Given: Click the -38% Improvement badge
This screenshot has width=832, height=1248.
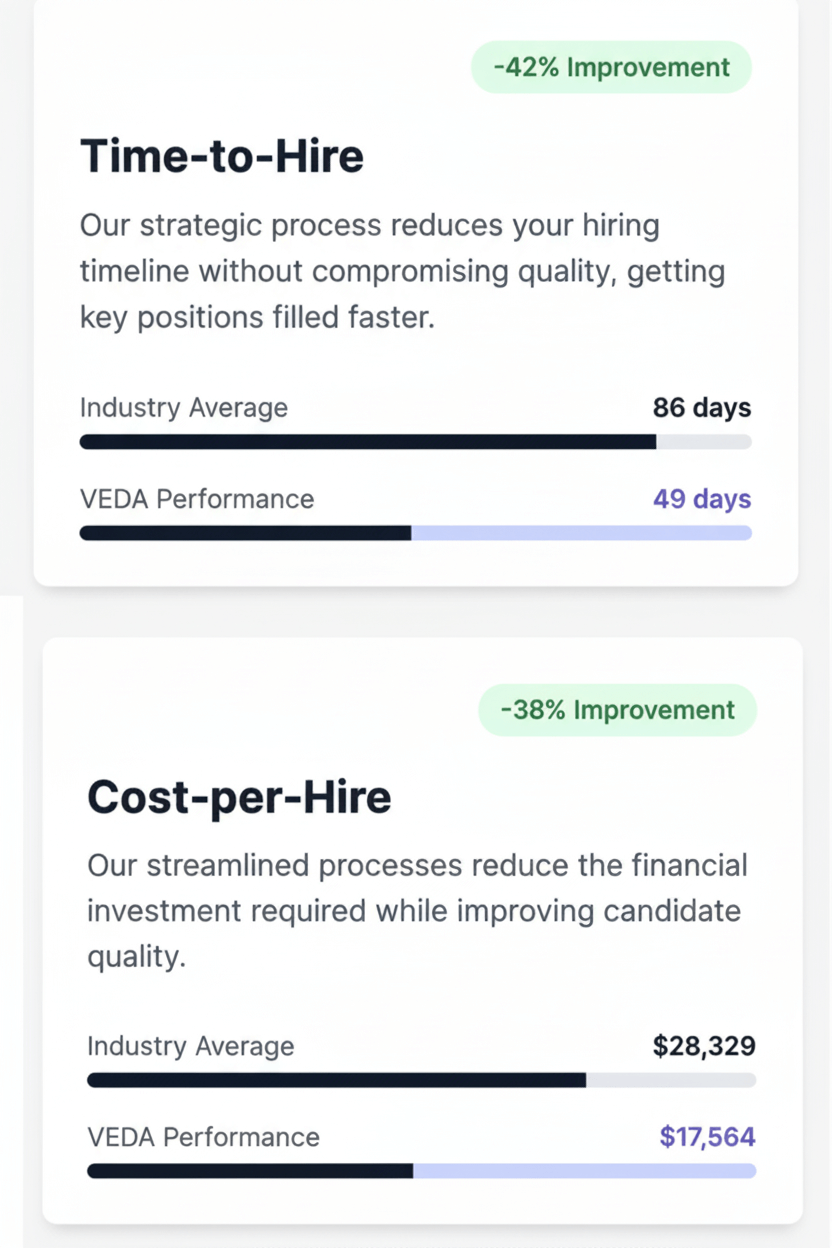Looking at the screenshot, I should tap(617, 710).
